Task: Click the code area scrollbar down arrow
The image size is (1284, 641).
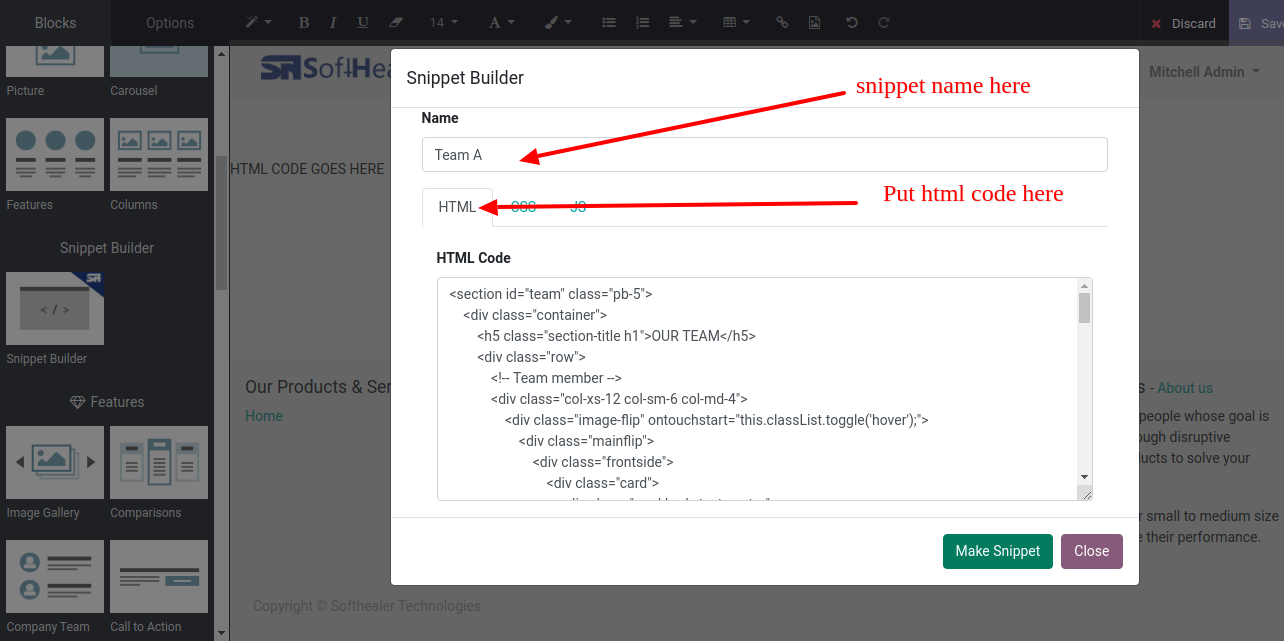Action: point(1084,476)
